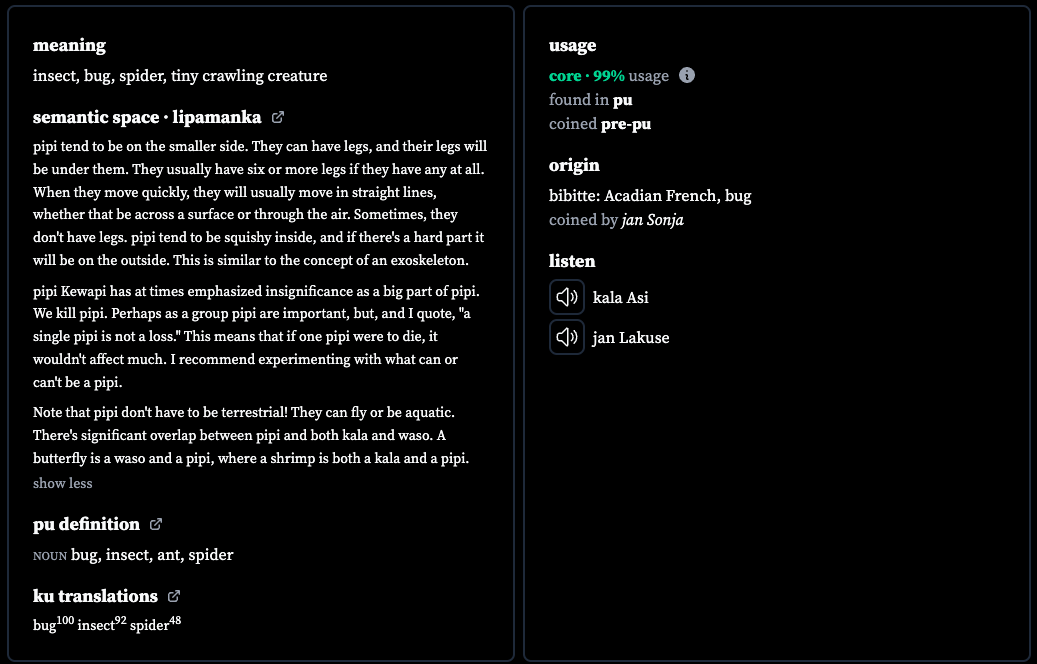Click the core · 99% usage label

(608, 76)
